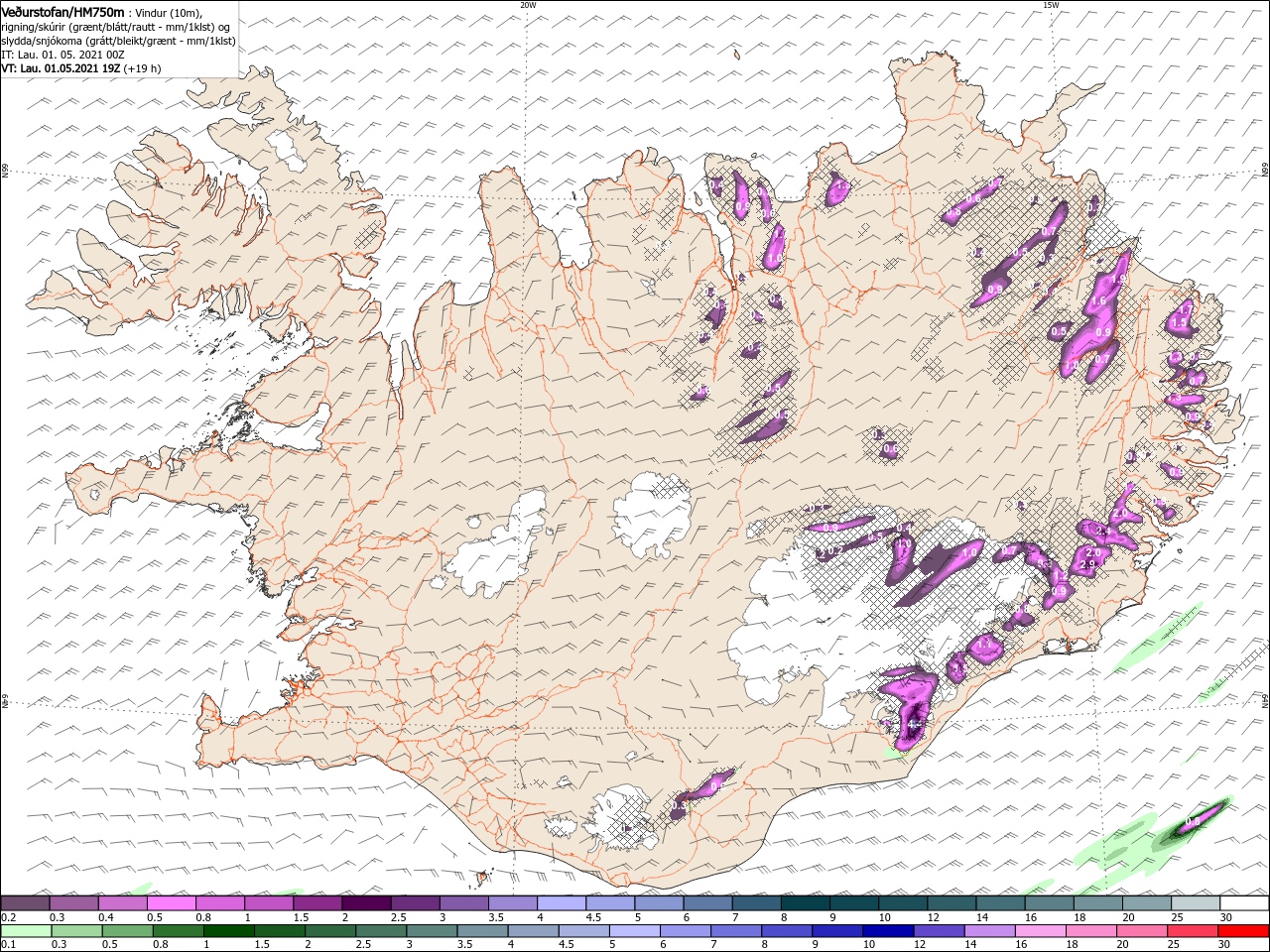
Task: Select the deep blue 10 rain legend swatch
Action: 888,931
